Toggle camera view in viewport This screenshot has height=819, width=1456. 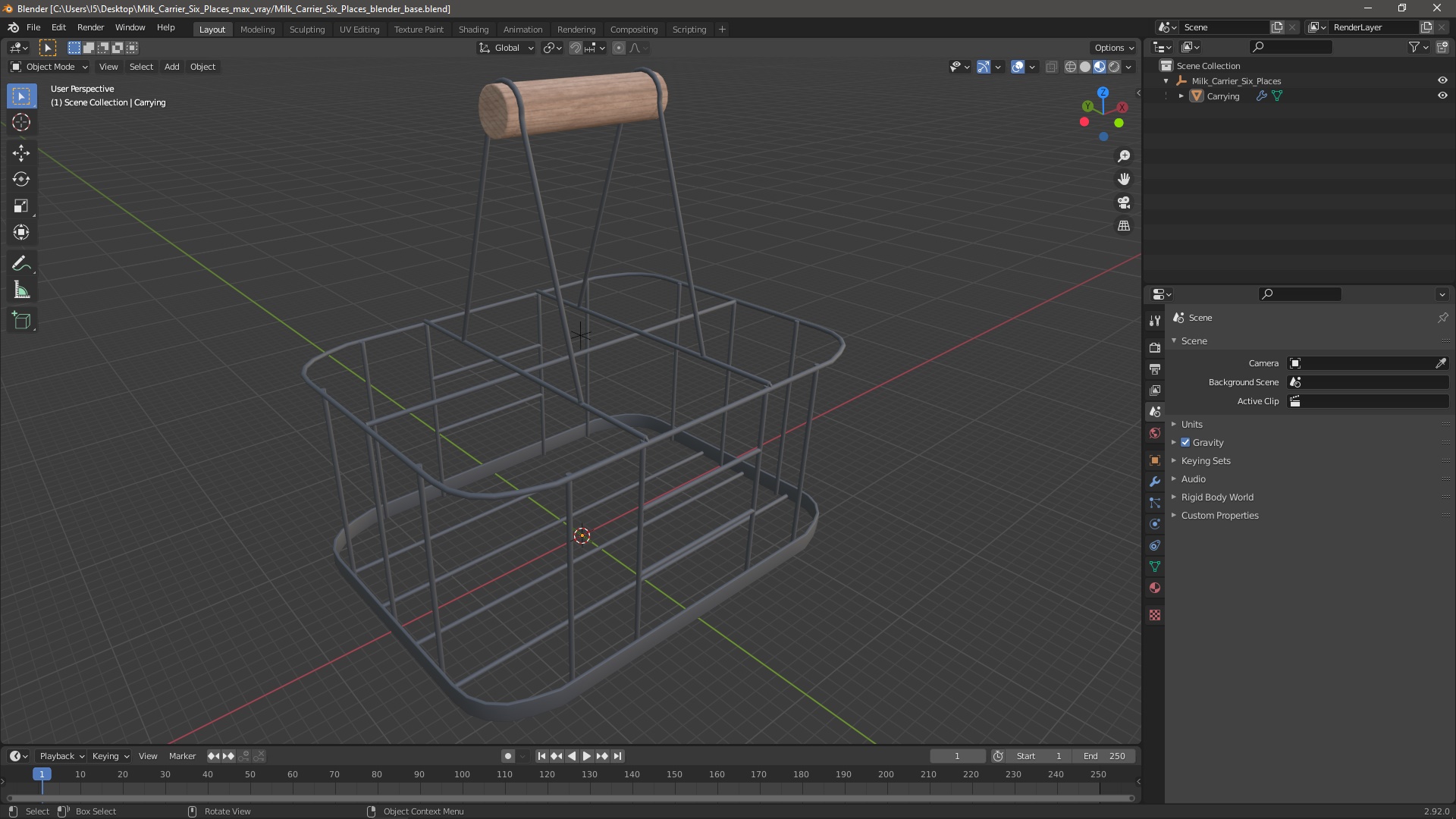[1123, 202]
